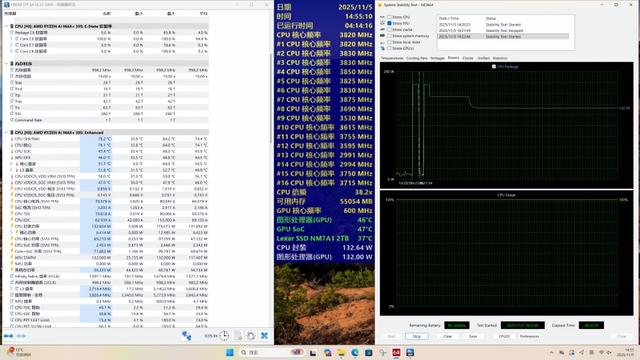
Task: Click the HWiNFO elapsed time clock icon
Action: (224, 336)
